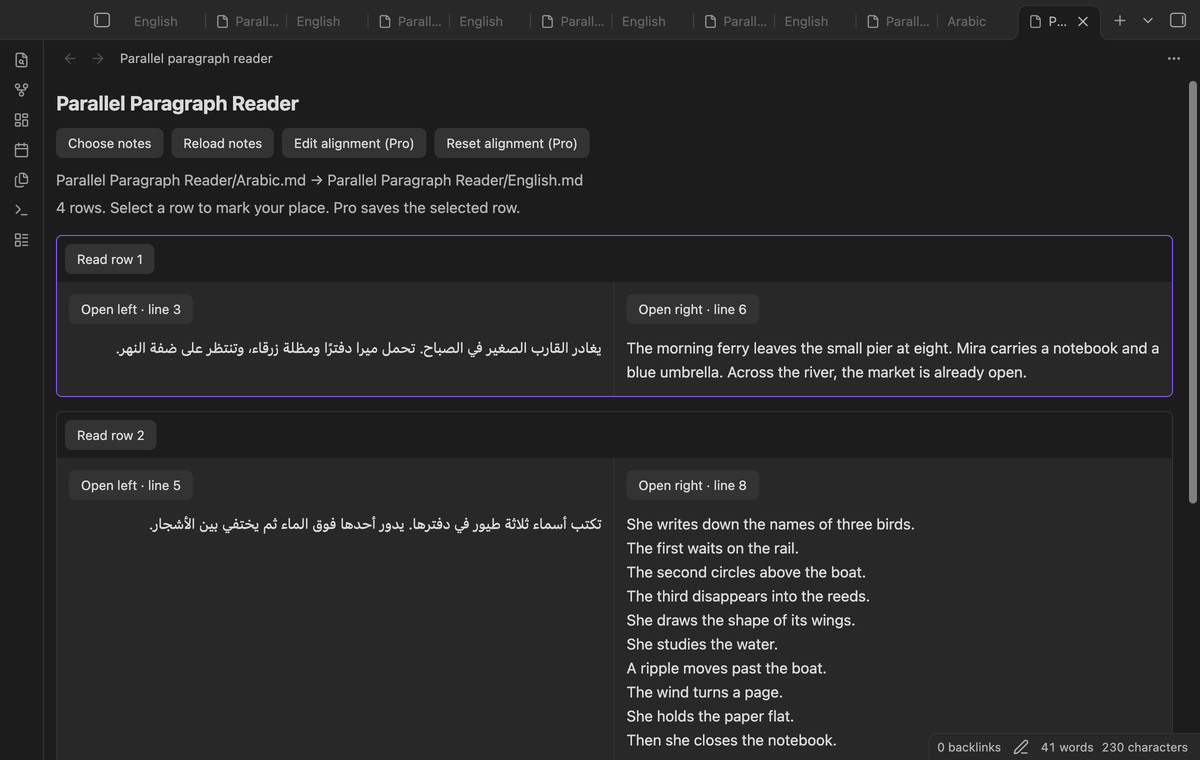Click 'The third disappears into the reeds.'

tap(748, 596)
